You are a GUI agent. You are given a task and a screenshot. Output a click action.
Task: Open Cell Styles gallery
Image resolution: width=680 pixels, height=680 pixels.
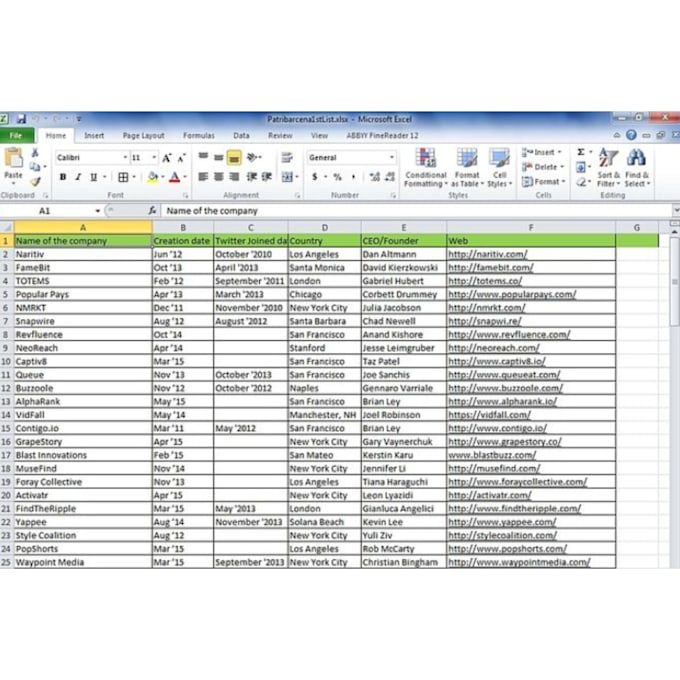(x=499, y=167)
